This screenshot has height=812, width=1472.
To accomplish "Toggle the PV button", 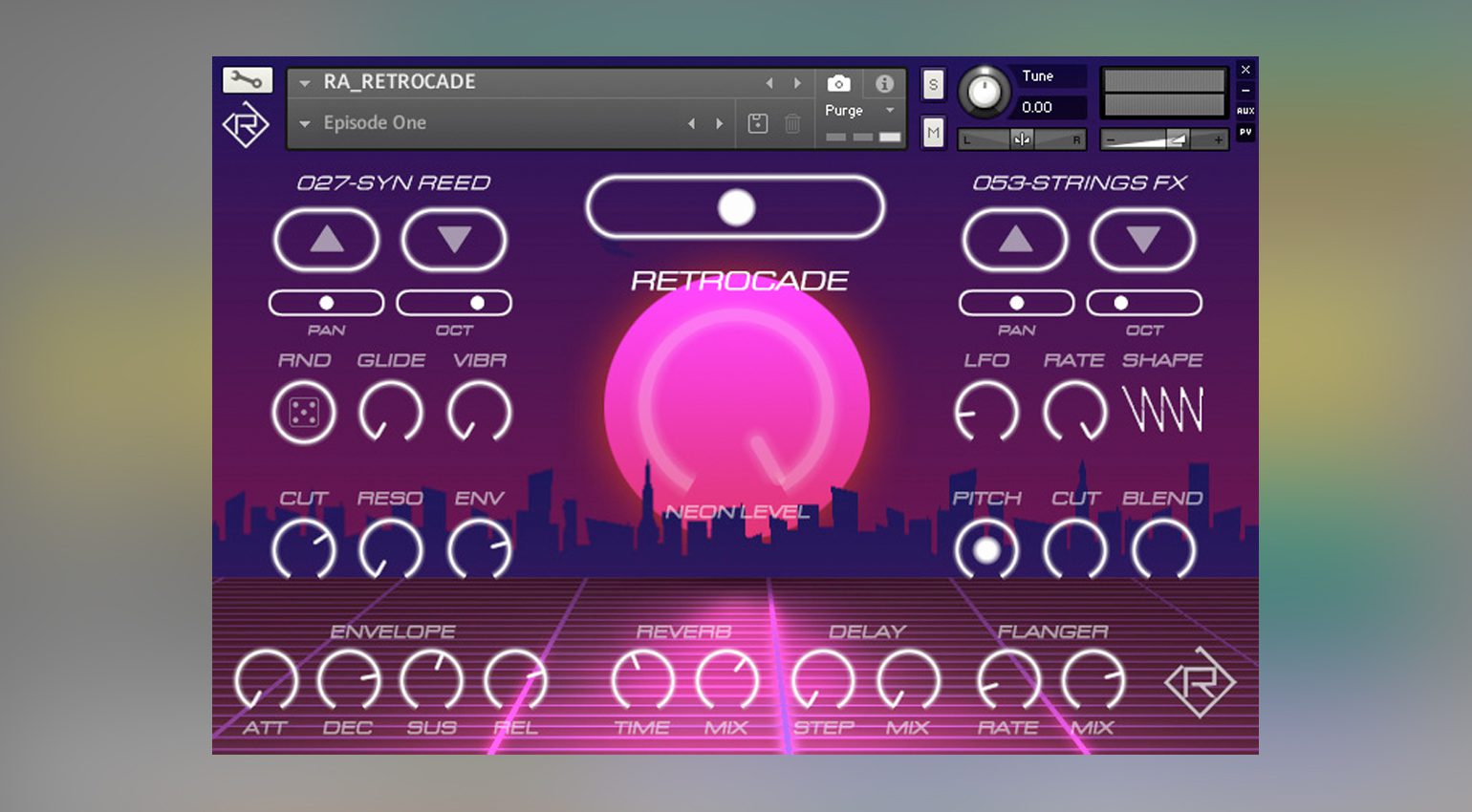I will coord(1245,132).
